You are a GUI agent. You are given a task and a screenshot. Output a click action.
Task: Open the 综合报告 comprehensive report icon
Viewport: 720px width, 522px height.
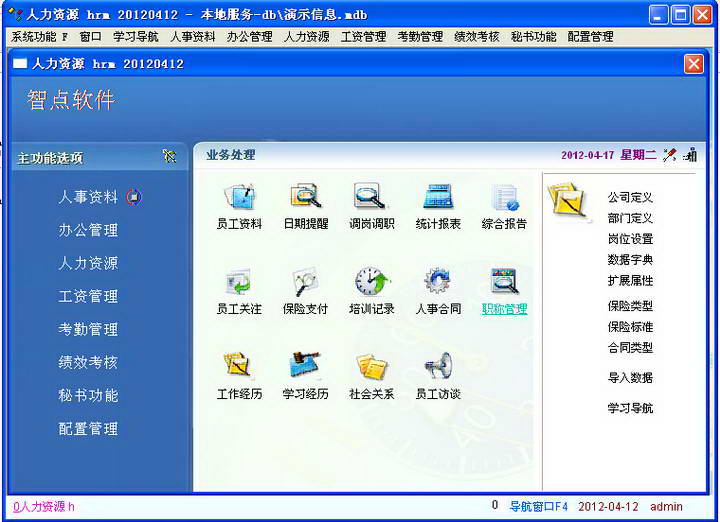tap(504, 197)
